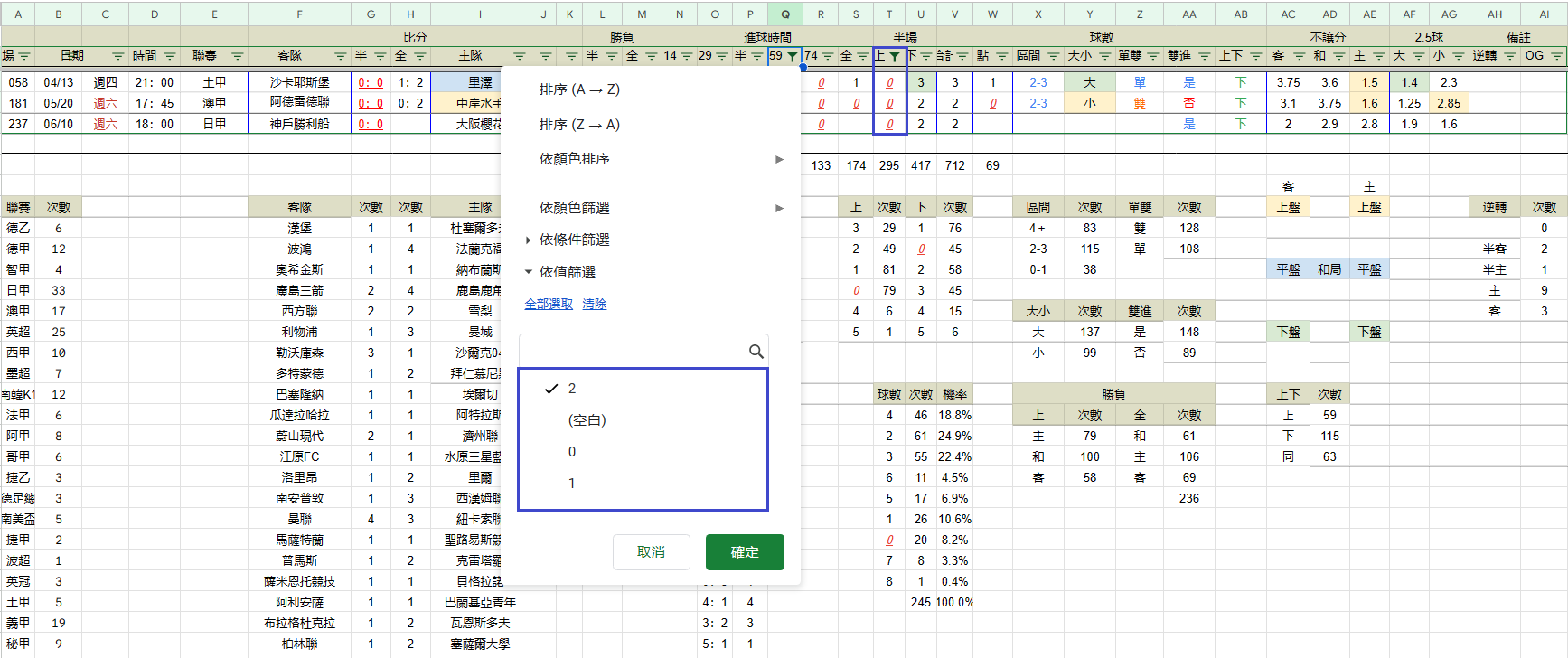The image size is (1568, 658).
Task: Choose 排序 (Z → A) from the menu
Action: click(x=579, y=125)
